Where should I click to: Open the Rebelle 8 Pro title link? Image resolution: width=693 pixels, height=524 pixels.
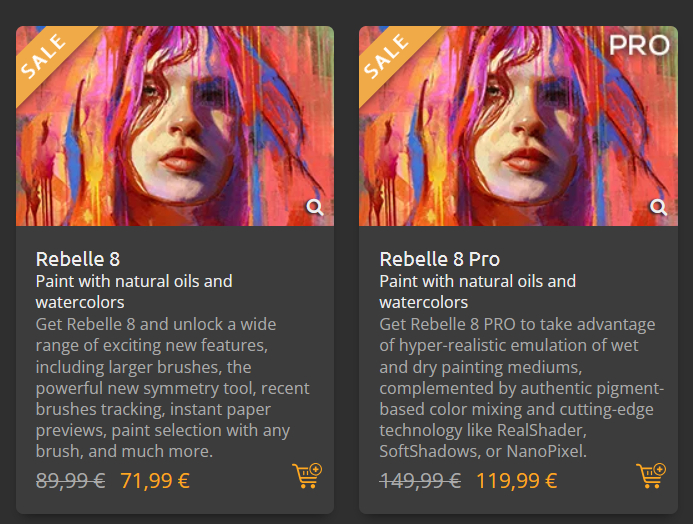pyautogui.click(x=440, y=259)
